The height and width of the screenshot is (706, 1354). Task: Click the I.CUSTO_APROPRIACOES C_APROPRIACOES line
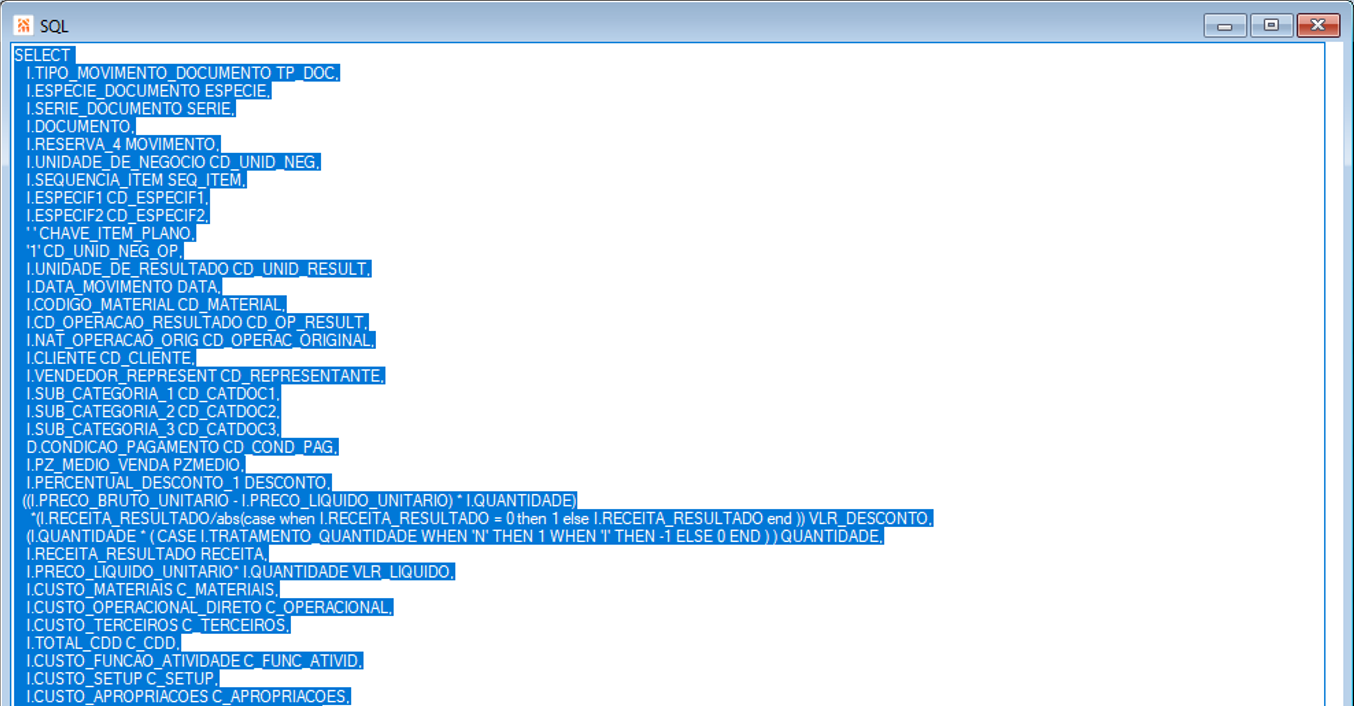(189, 696)
